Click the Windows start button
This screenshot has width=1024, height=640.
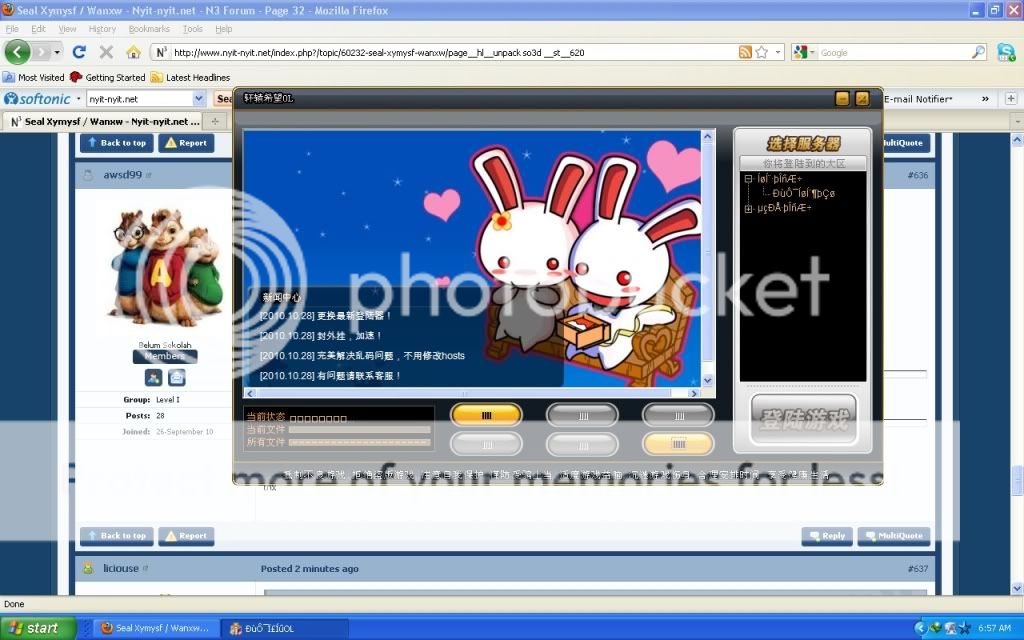click(x=39, y=628)
